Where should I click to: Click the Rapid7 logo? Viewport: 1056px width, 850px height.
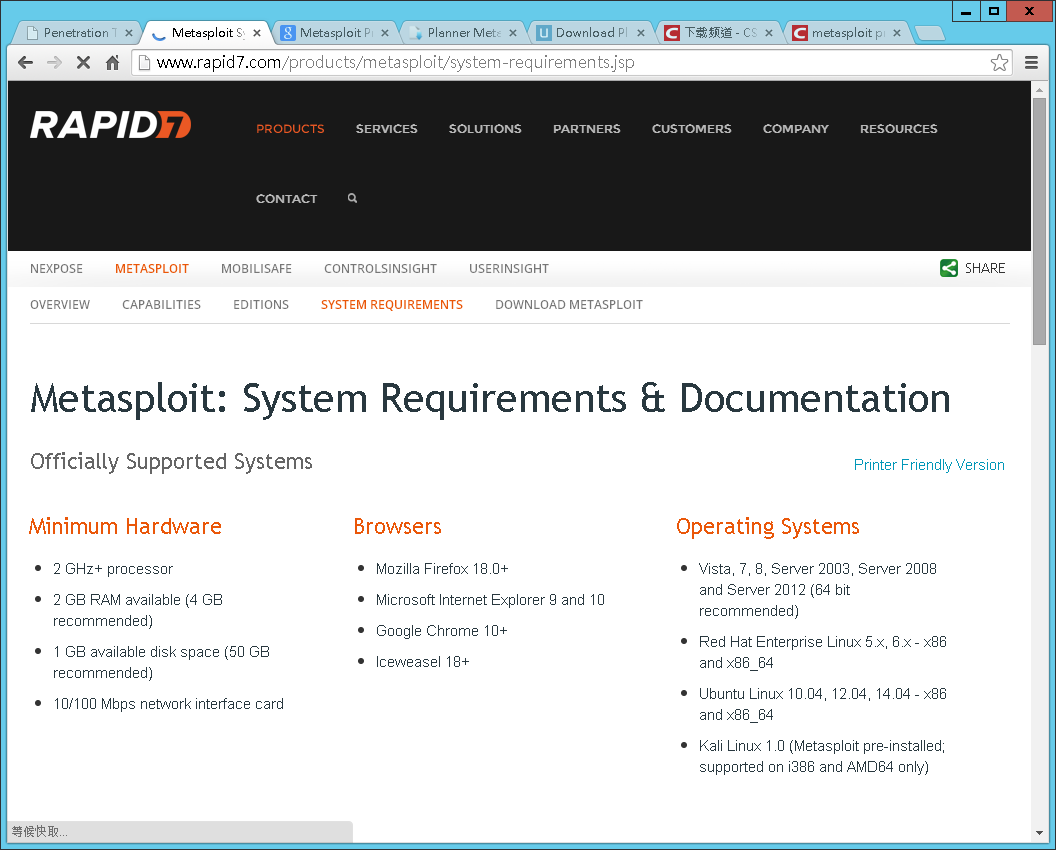110,125
